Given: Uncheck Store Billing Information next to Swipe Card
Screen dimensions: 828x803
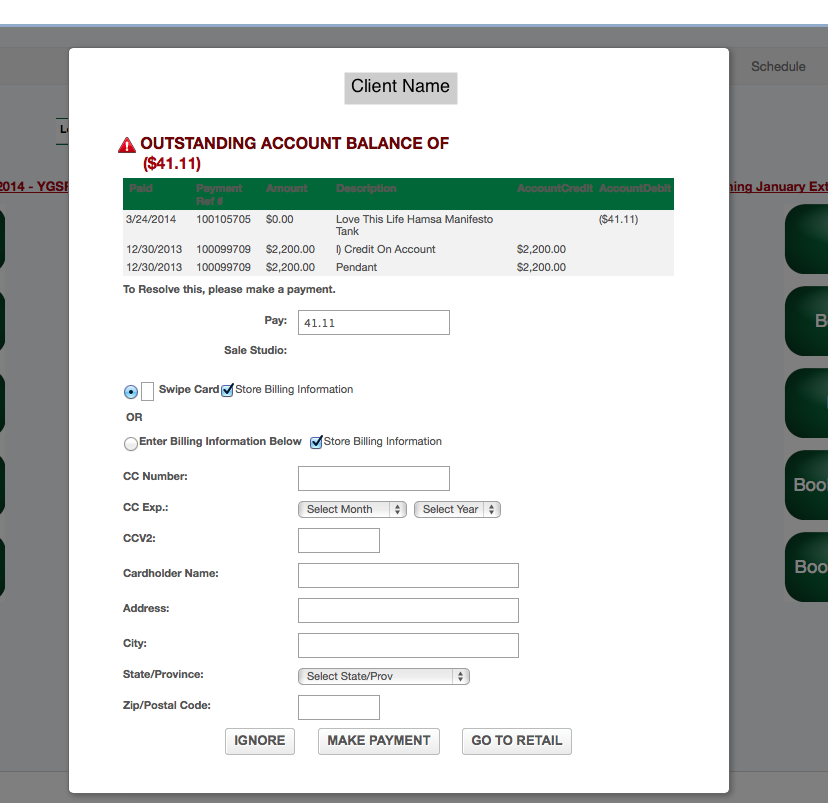Looking at the screenshot, I should pyautogui.click(x=227, y=389).
